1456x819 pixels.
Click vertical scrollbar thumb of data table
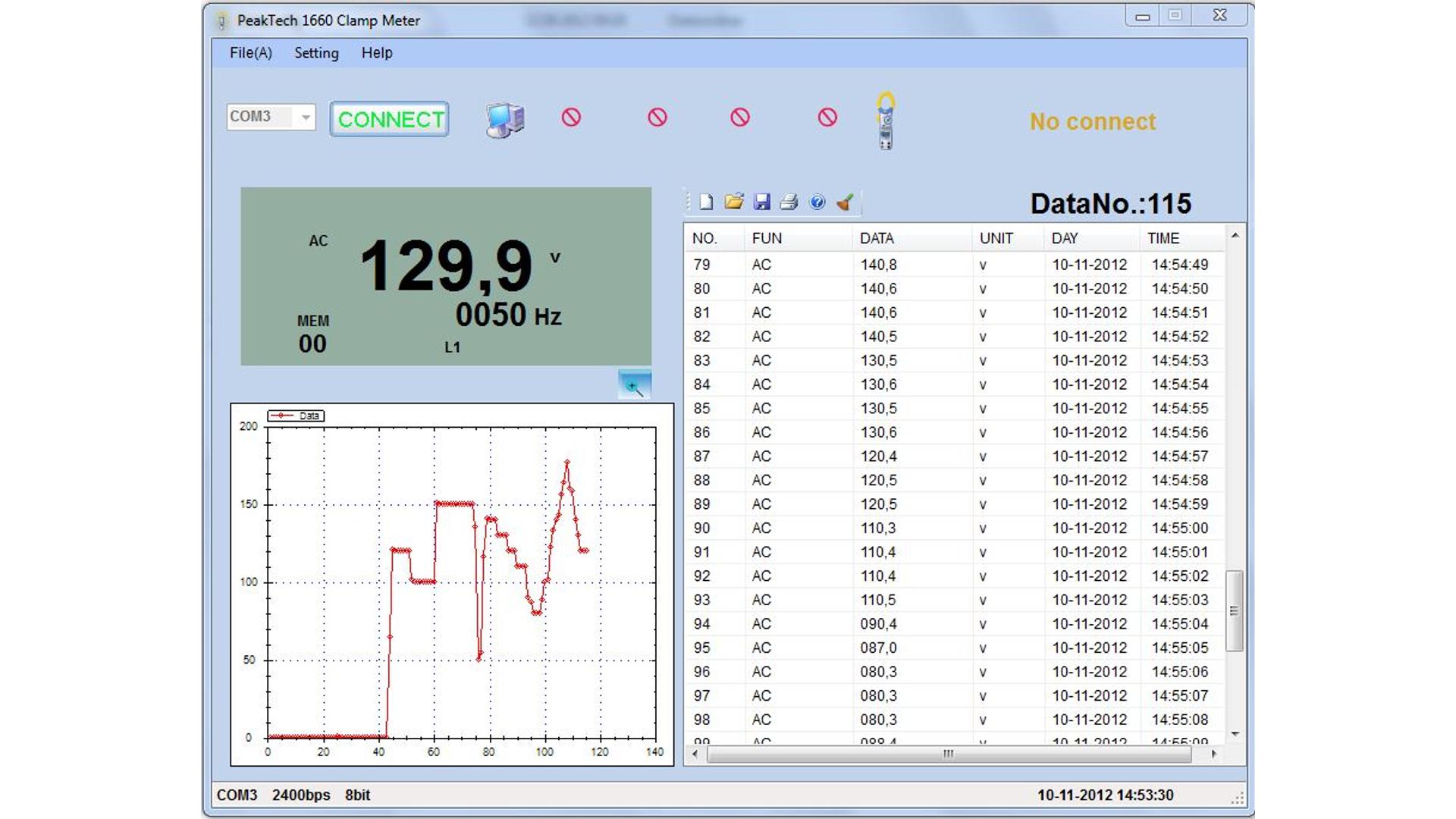1235,610
